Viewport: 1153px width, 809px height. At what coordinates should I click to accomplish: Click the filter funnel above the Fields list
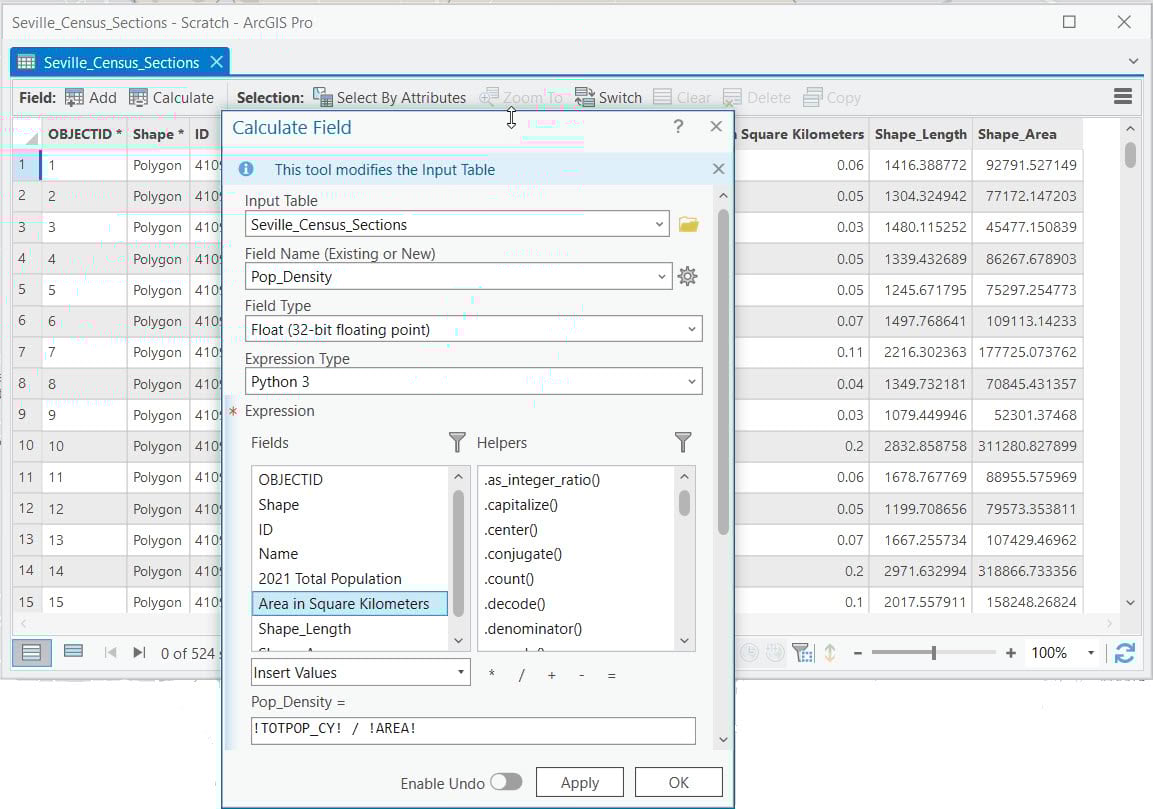tap(457, 442)
